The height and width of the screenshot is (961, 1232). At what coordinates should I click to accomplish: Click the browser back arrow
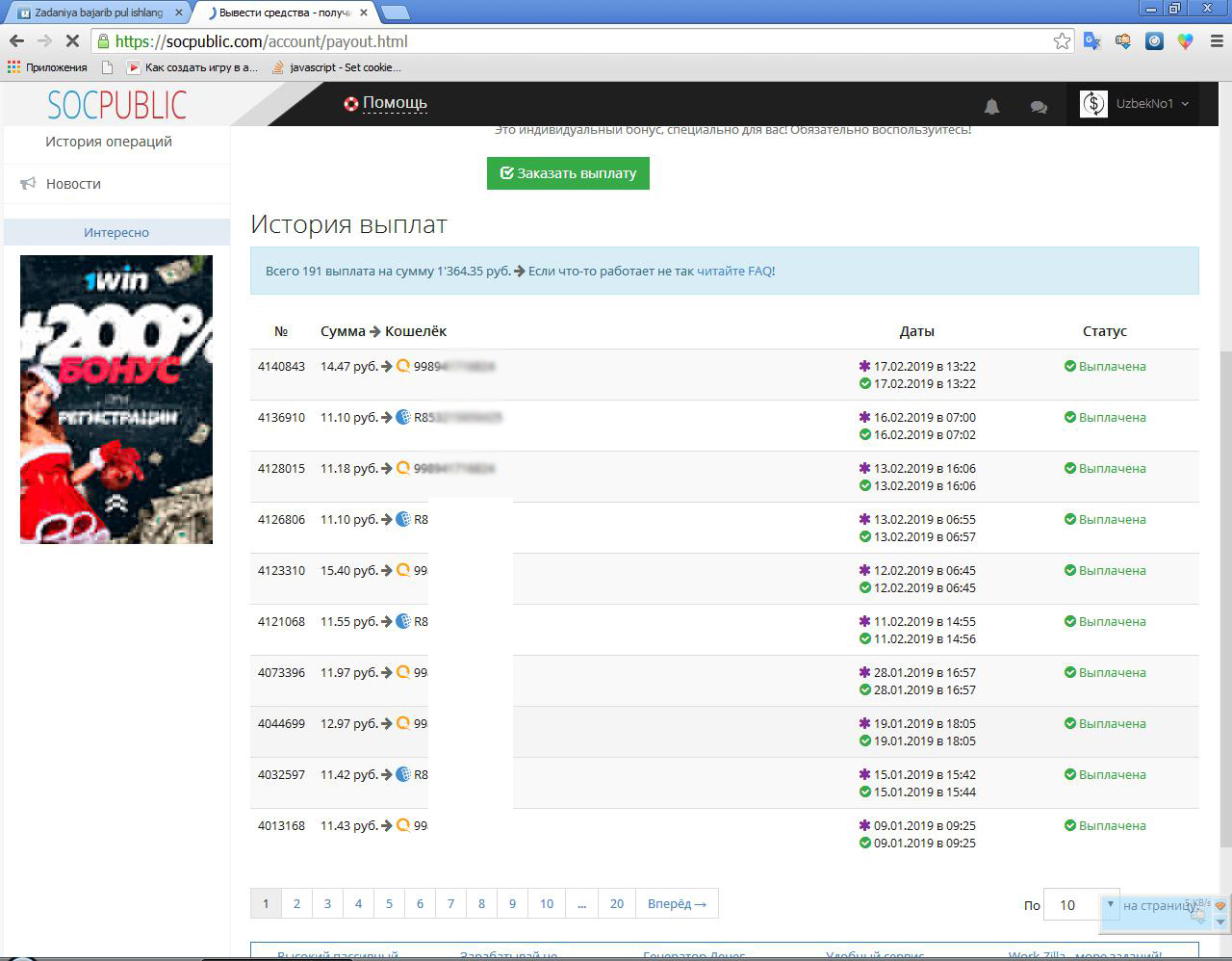[16, 40]
